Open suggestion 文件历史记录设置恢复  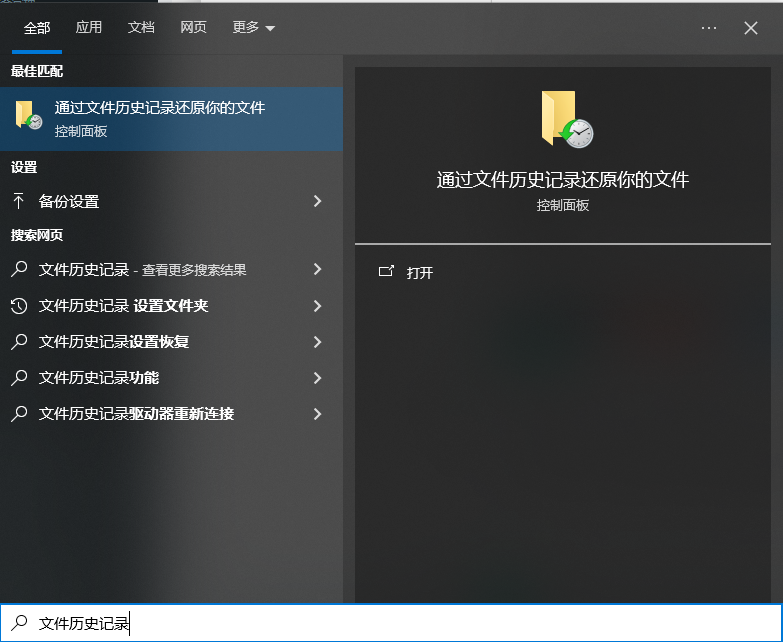click(171, 341)
